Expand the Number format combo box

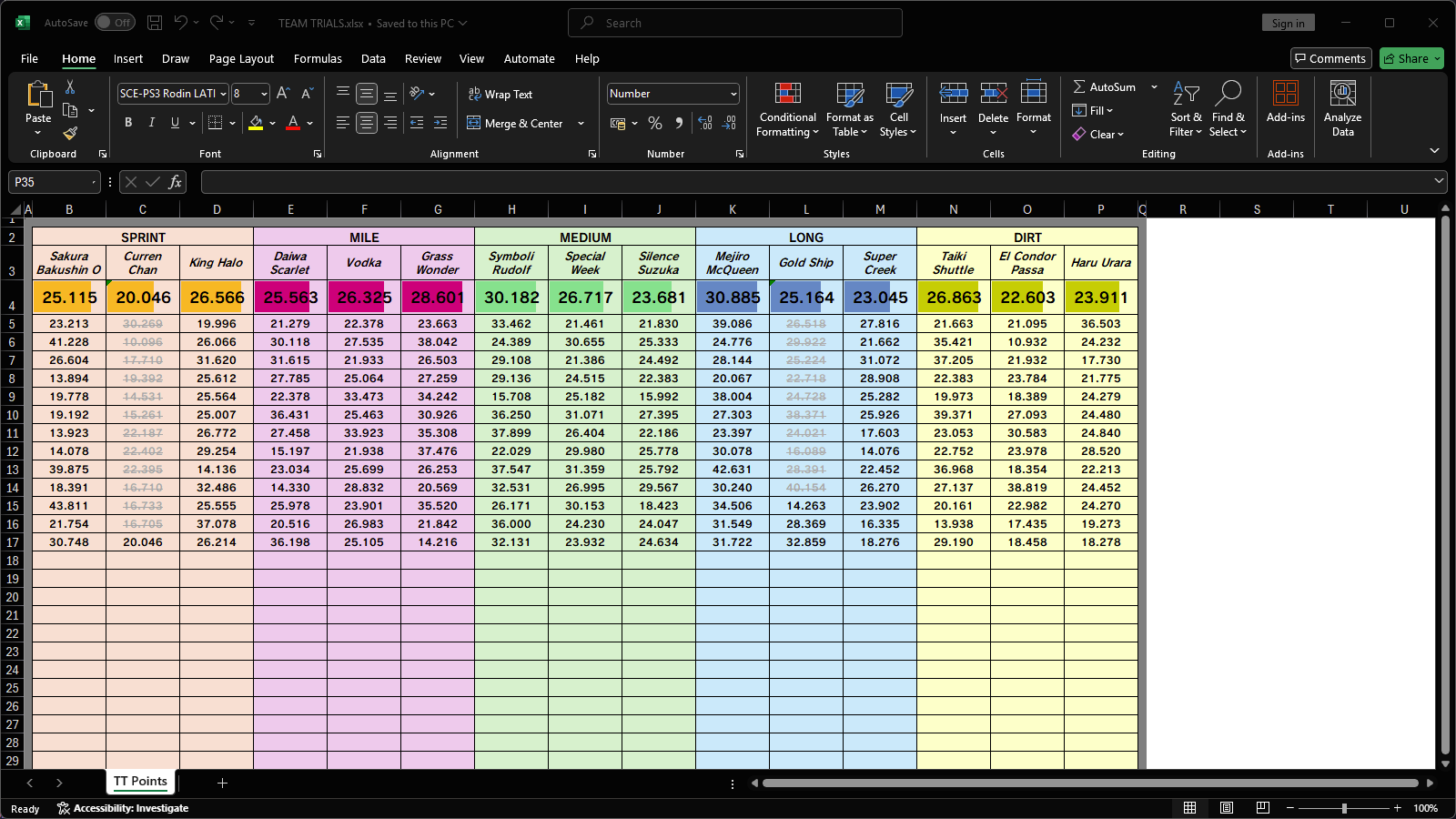coord(733,94)
